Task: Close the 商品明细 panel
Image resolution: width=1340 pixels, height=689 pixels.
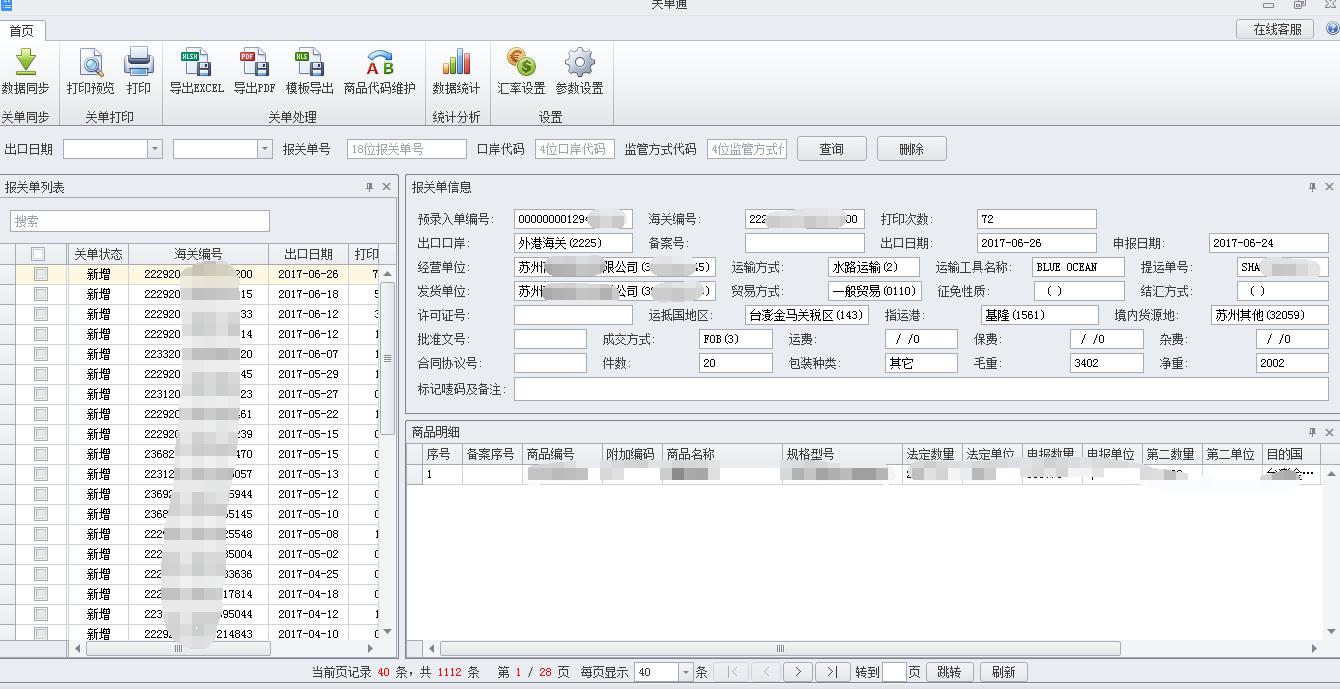Action: [1329, 432]
